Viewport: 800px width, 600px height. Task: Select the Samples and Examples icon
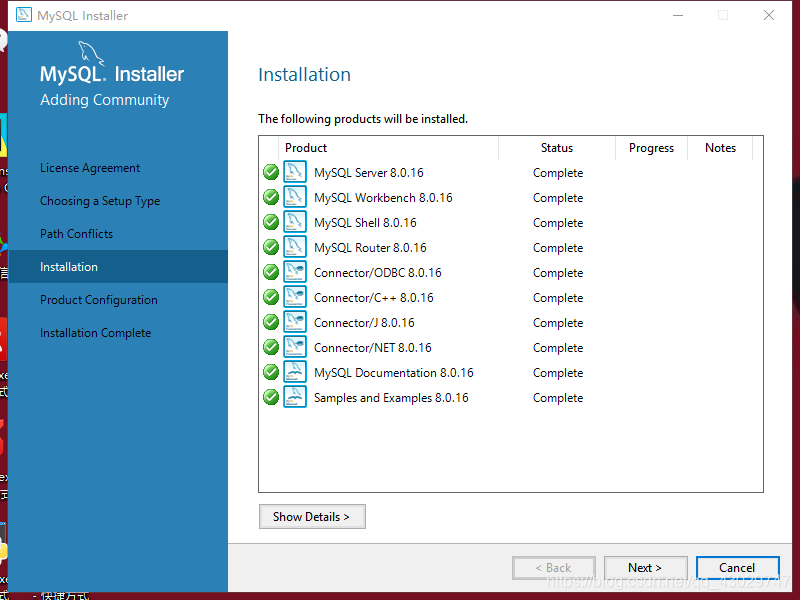(x=294, y=397)
